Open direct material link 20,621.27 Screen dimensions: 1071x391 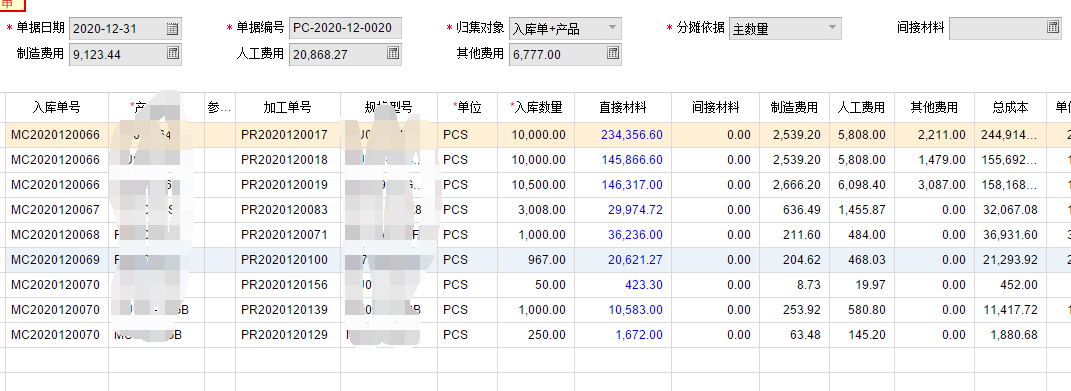click(x=635, y=260)
